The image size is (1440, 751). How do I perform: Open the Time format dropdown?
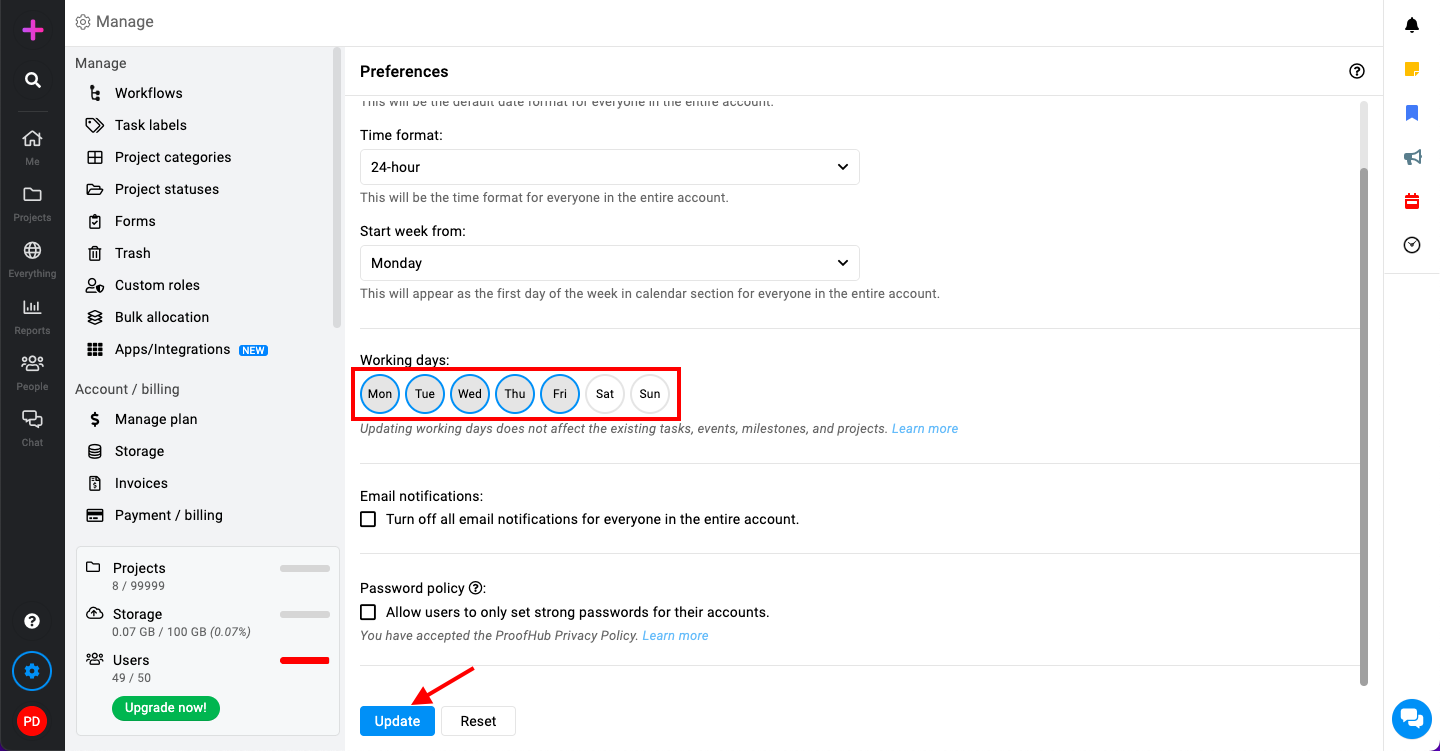pyautogui.click(x=610, y=167)
